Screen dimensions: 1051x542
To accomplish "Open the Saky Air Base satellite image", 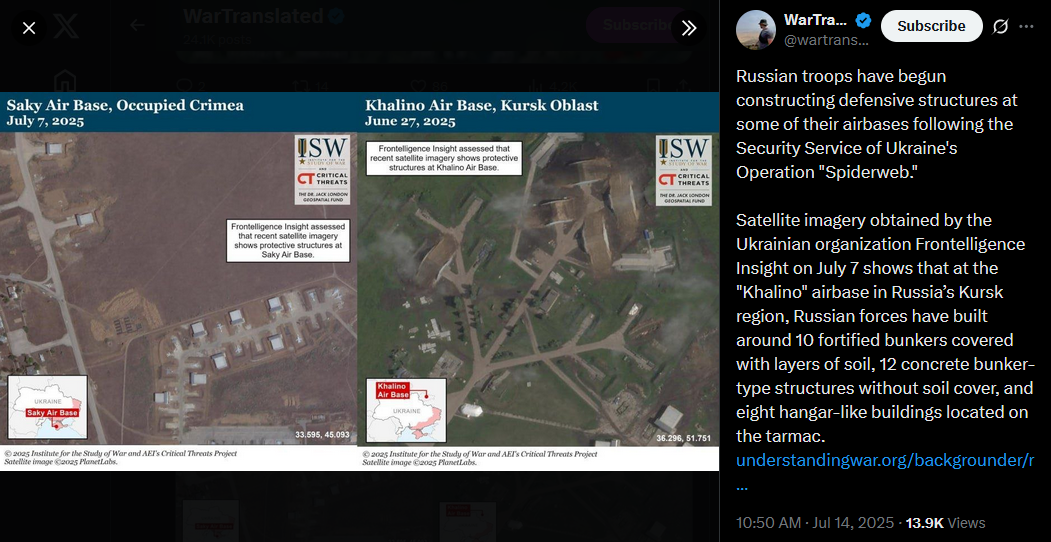I will (x=178, y=281).
